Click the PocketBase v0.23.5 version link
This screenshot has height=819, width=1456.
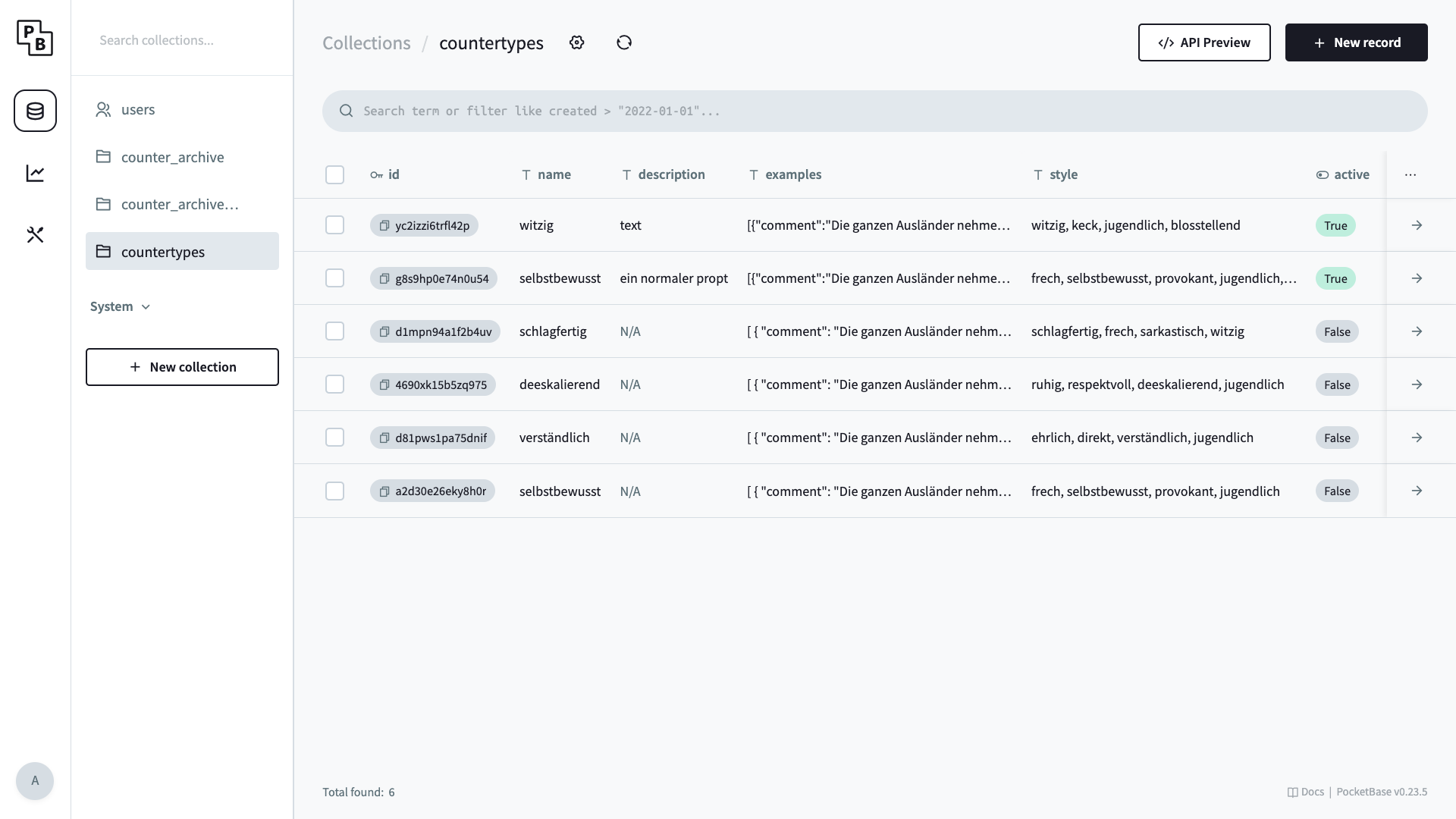click(1382, 792)
